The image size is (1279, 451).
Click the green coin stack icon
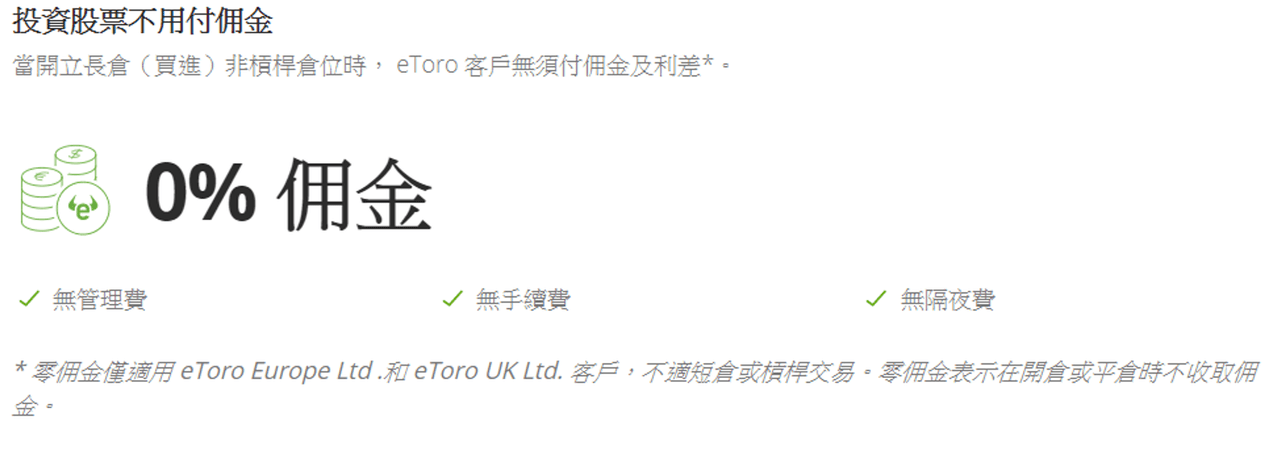65,188
